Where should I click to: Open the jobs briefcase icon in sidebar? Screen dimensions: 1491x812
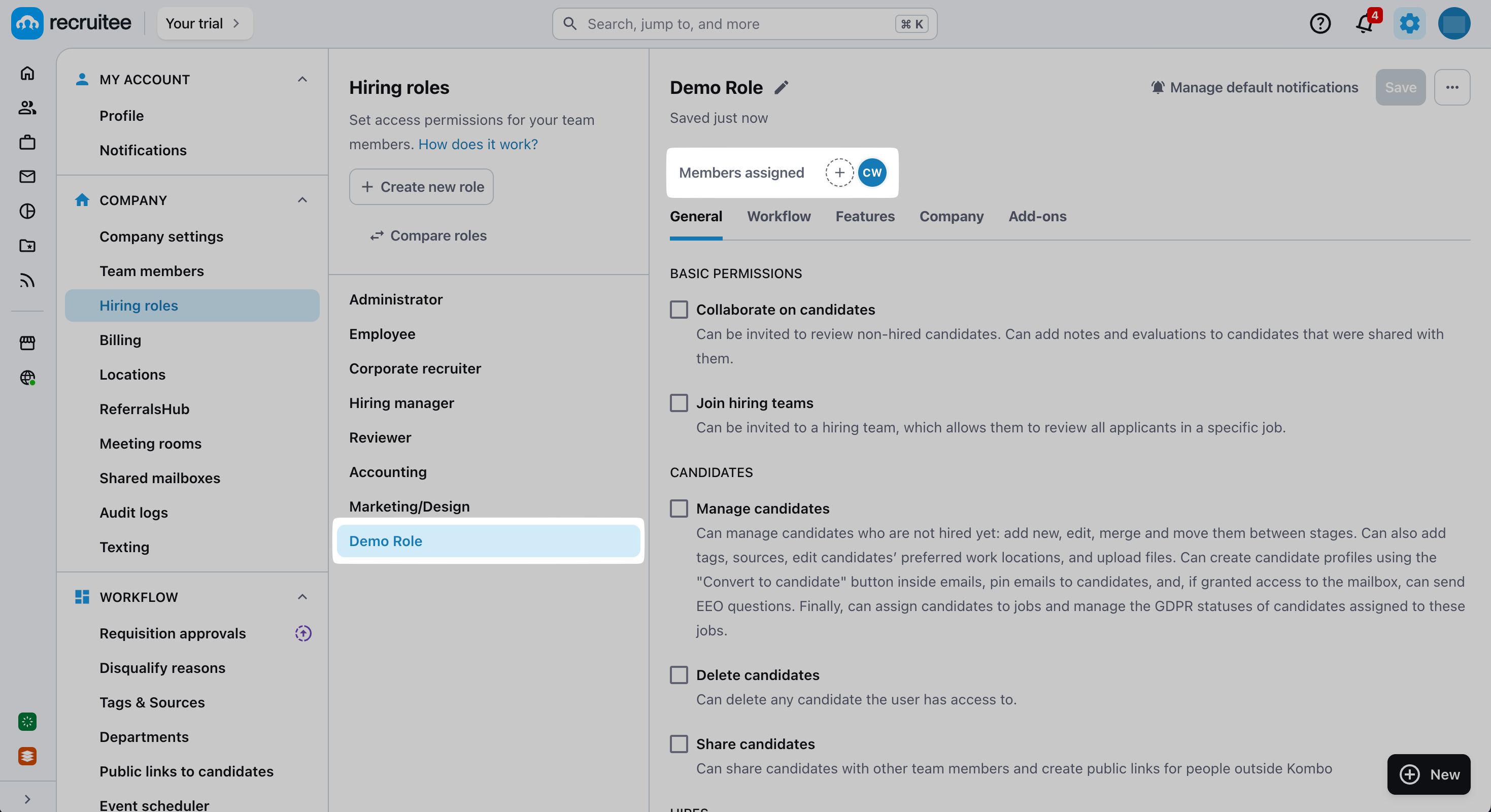click(x=27, y=142)
